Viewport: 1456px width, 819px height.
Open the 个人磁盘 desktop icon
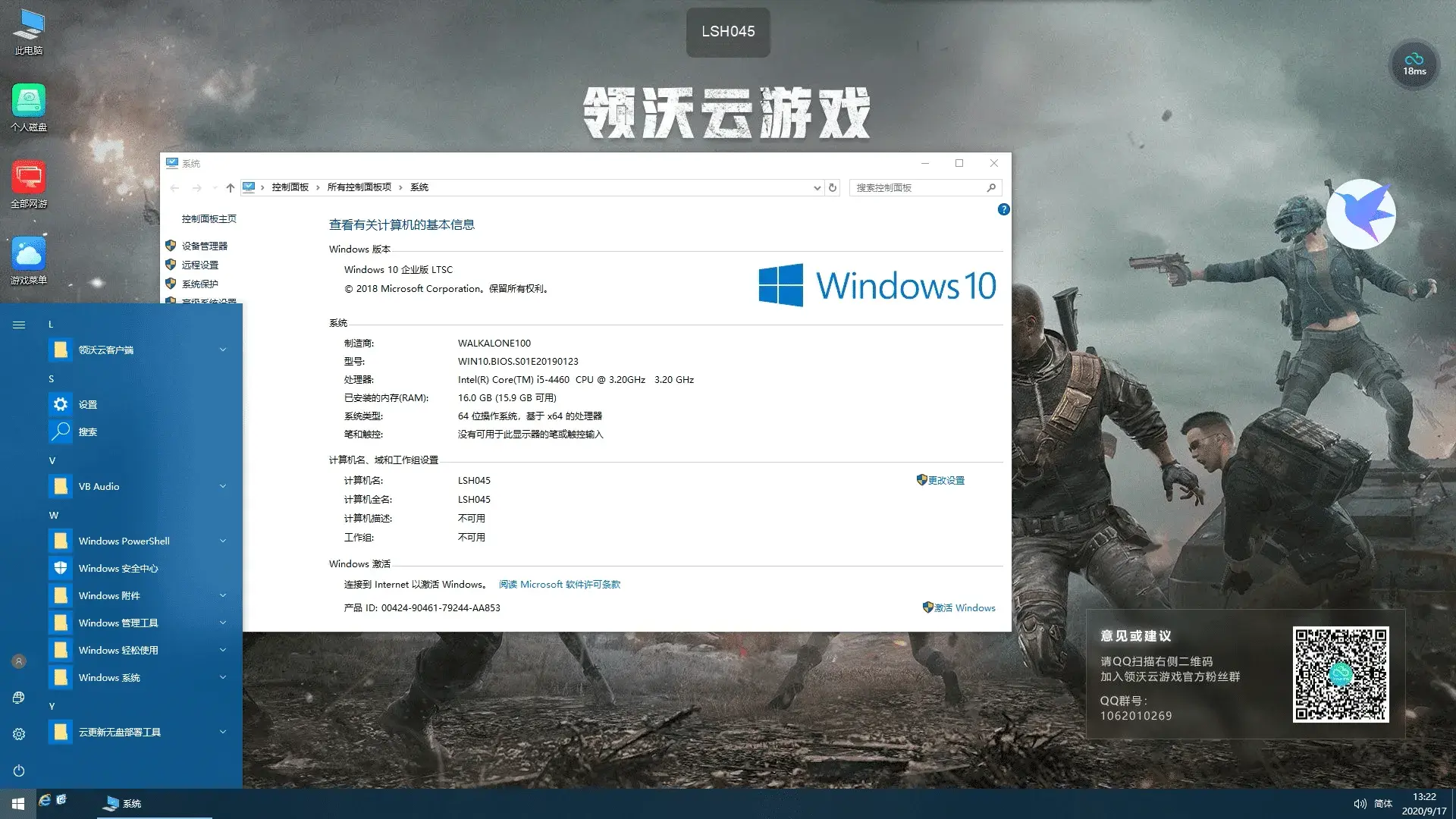[x=29, y=107]
